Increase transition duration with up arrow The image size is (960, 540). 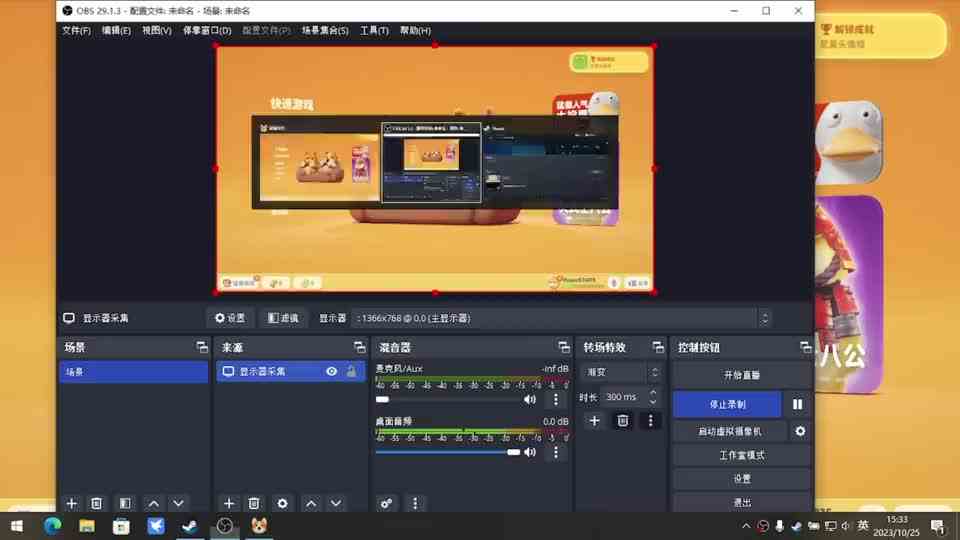pos(653,393)
